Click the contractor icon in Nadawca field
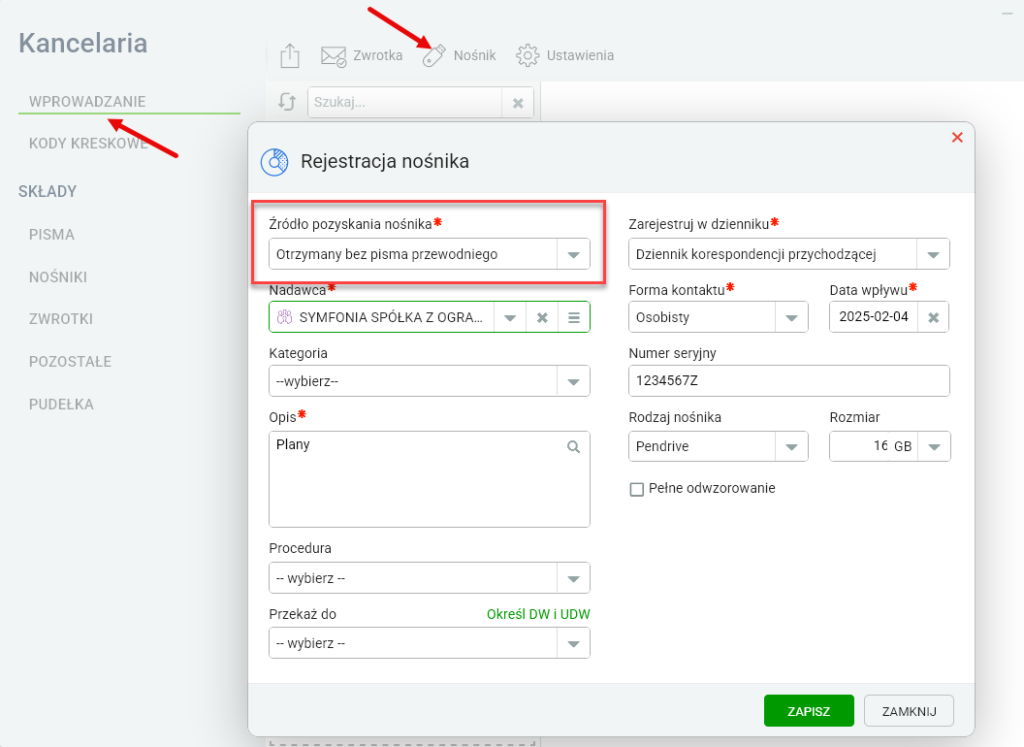Image resolution: width=1024 pixels, height=747 pixels. click(284, 317)
